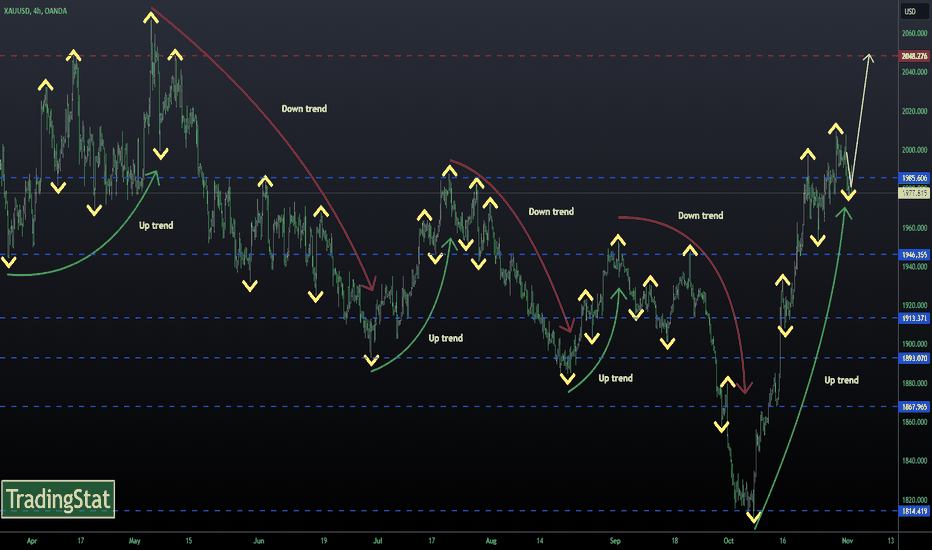Select the 1814.419 blue price label
This screenshot has height=550, width=932.
click(x=914, y=511)
